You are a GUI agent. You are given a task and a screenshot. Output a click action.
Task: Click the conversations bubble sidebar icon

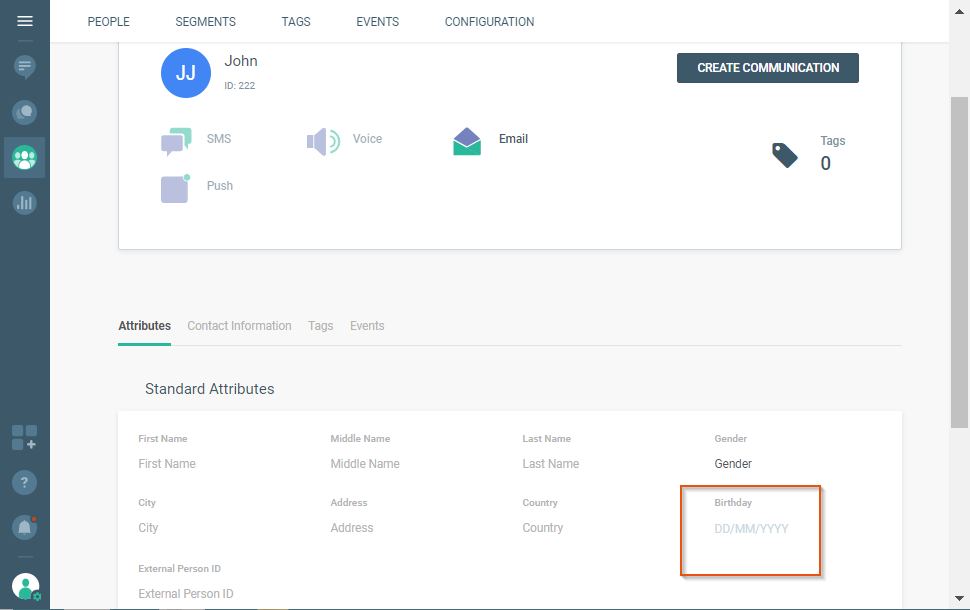[25, 112]
